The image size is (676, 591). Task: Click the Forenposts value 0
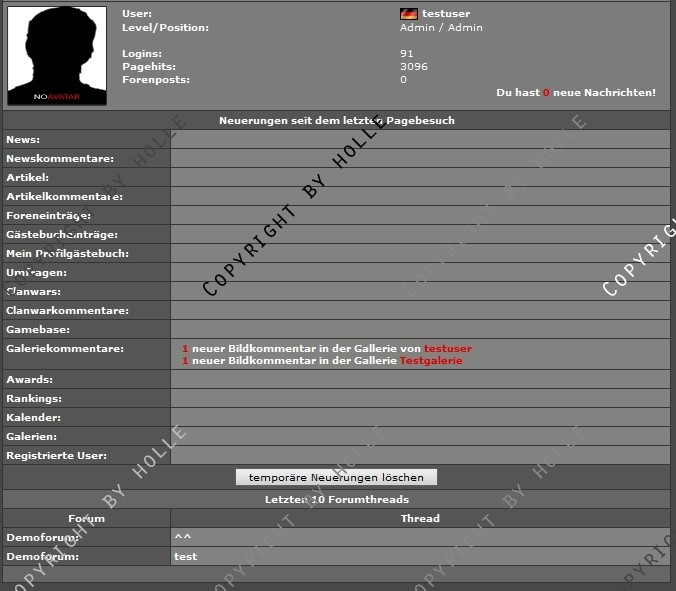(x=403, y=79)
